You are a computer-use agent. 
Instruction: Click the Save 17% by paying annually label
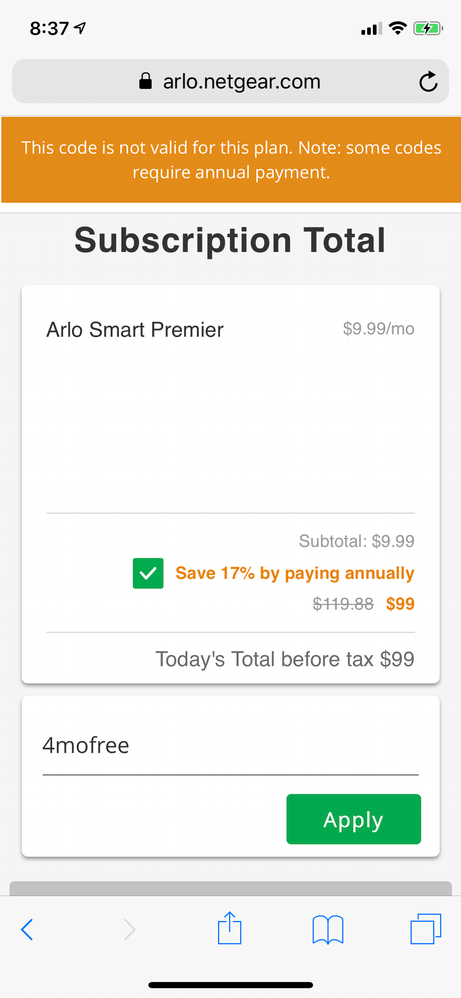point(295,573)
